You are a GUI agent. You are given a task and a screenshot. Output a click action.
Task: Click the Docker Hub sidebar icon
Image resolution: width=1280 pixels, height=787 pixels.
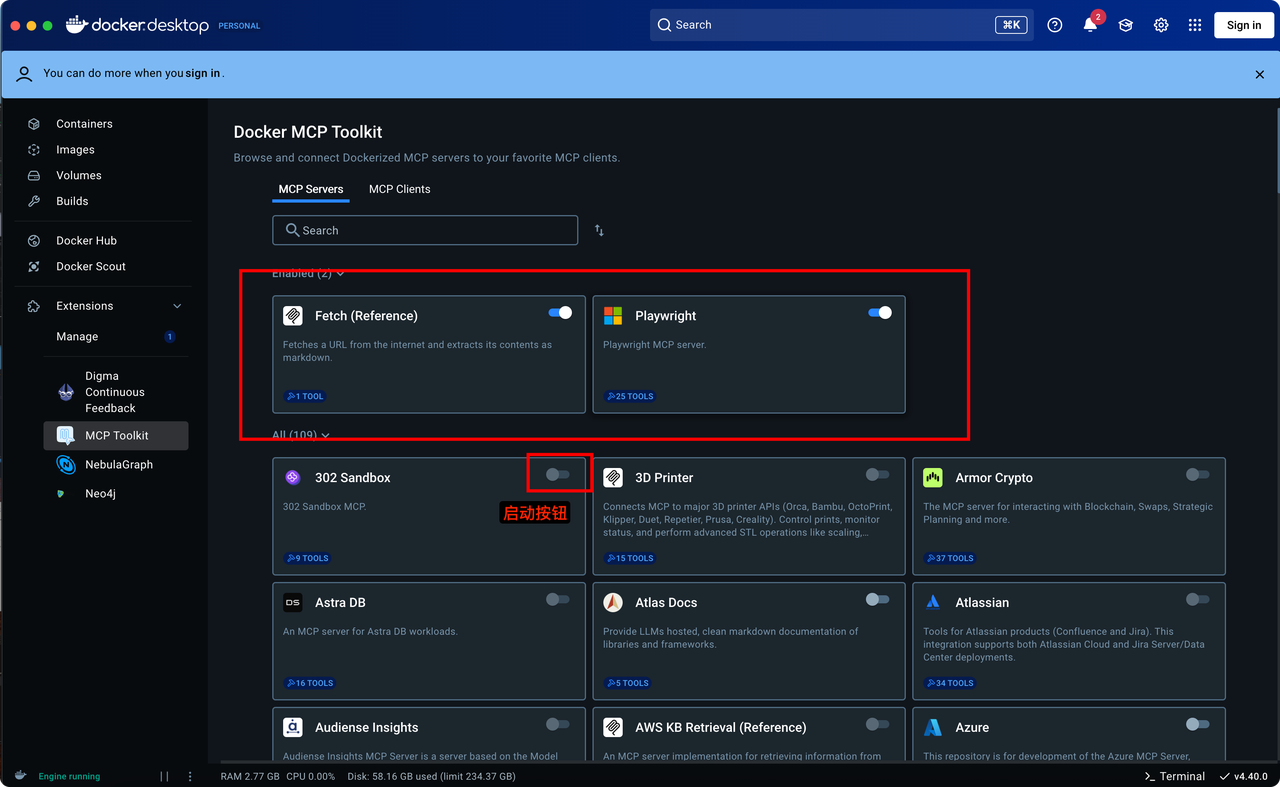(x=34, y=241)
